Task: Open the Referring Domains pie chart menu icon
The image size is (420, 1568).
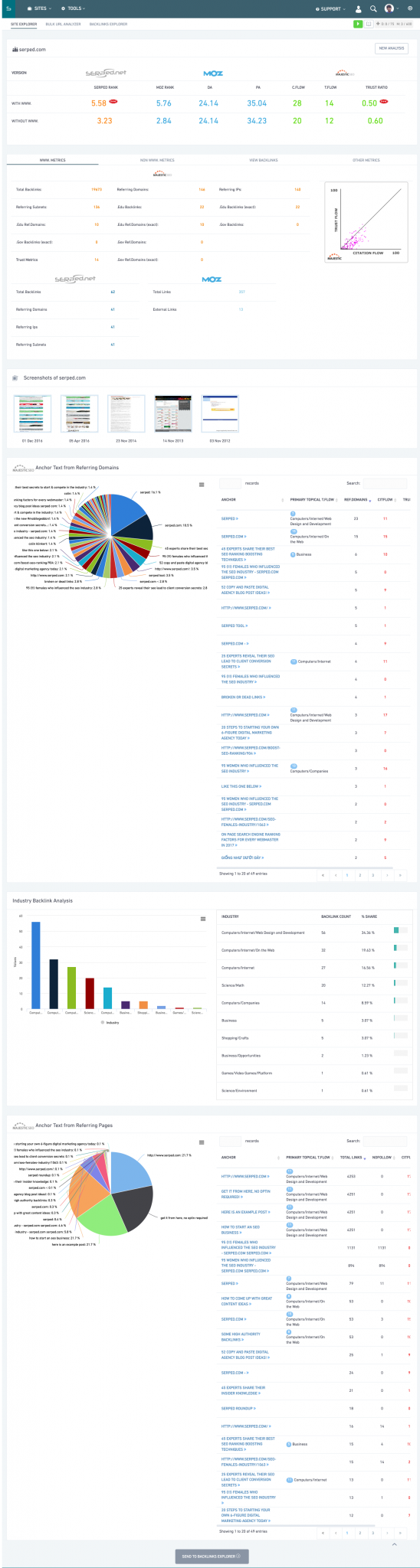Action: pyautogui.click(x=202, y=485)
